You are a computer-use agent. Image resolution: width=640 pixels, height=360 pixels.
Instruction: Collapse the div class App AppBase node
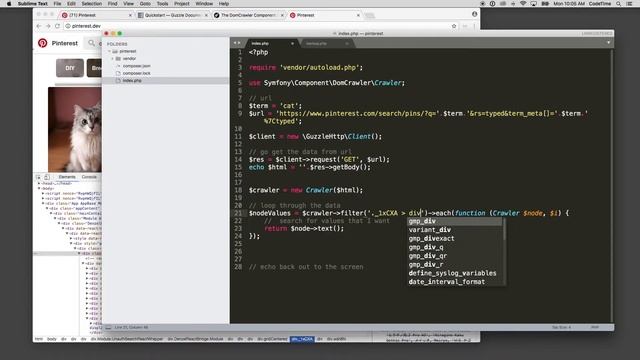click(43, 203)
